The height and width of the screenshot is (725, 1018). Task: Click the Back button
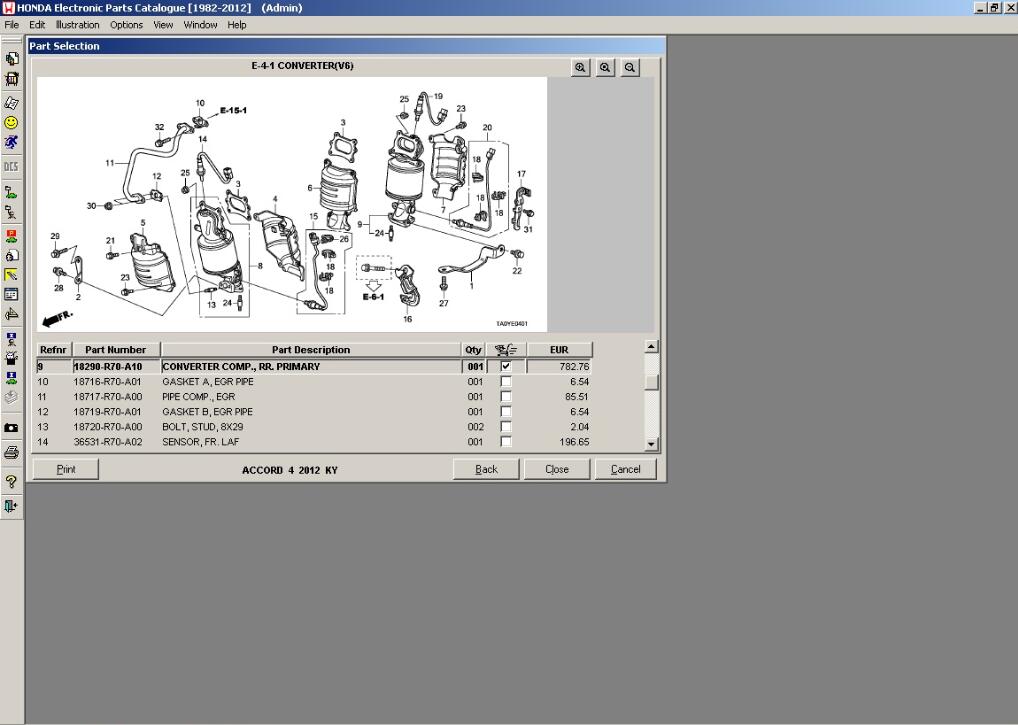click(x=486, y=469)
